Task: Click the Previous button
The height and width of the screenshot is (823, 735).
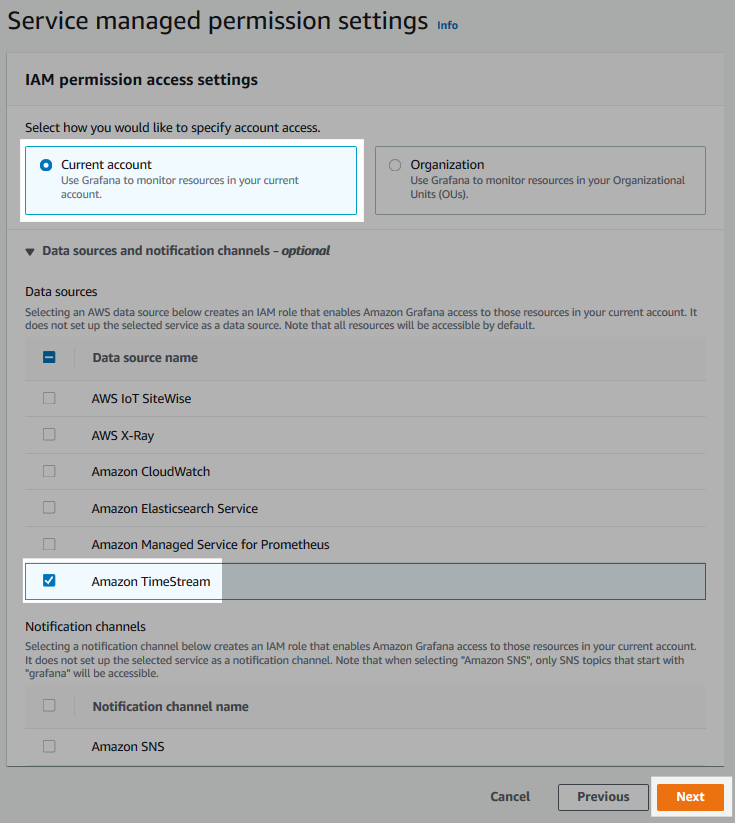Action: tap(603, 797)
